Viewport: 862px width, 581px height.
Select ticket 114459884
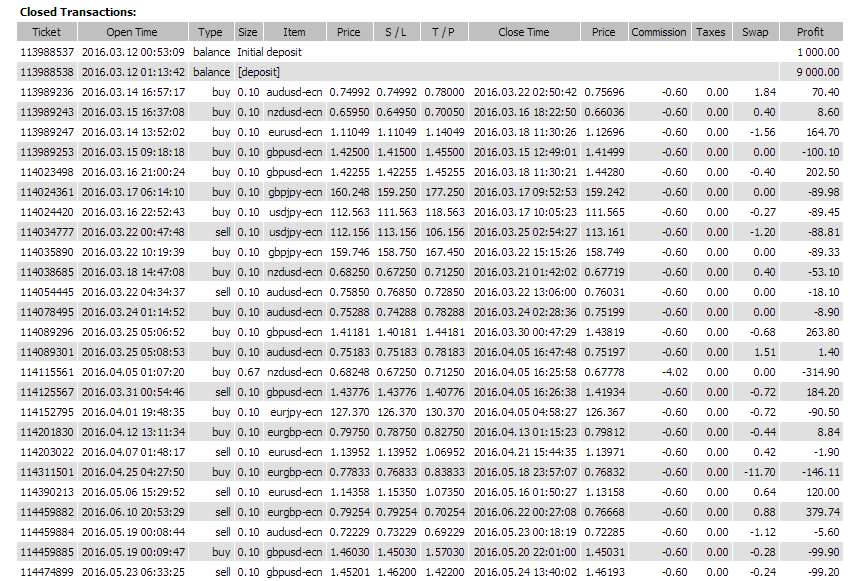[x=47, y=532]
